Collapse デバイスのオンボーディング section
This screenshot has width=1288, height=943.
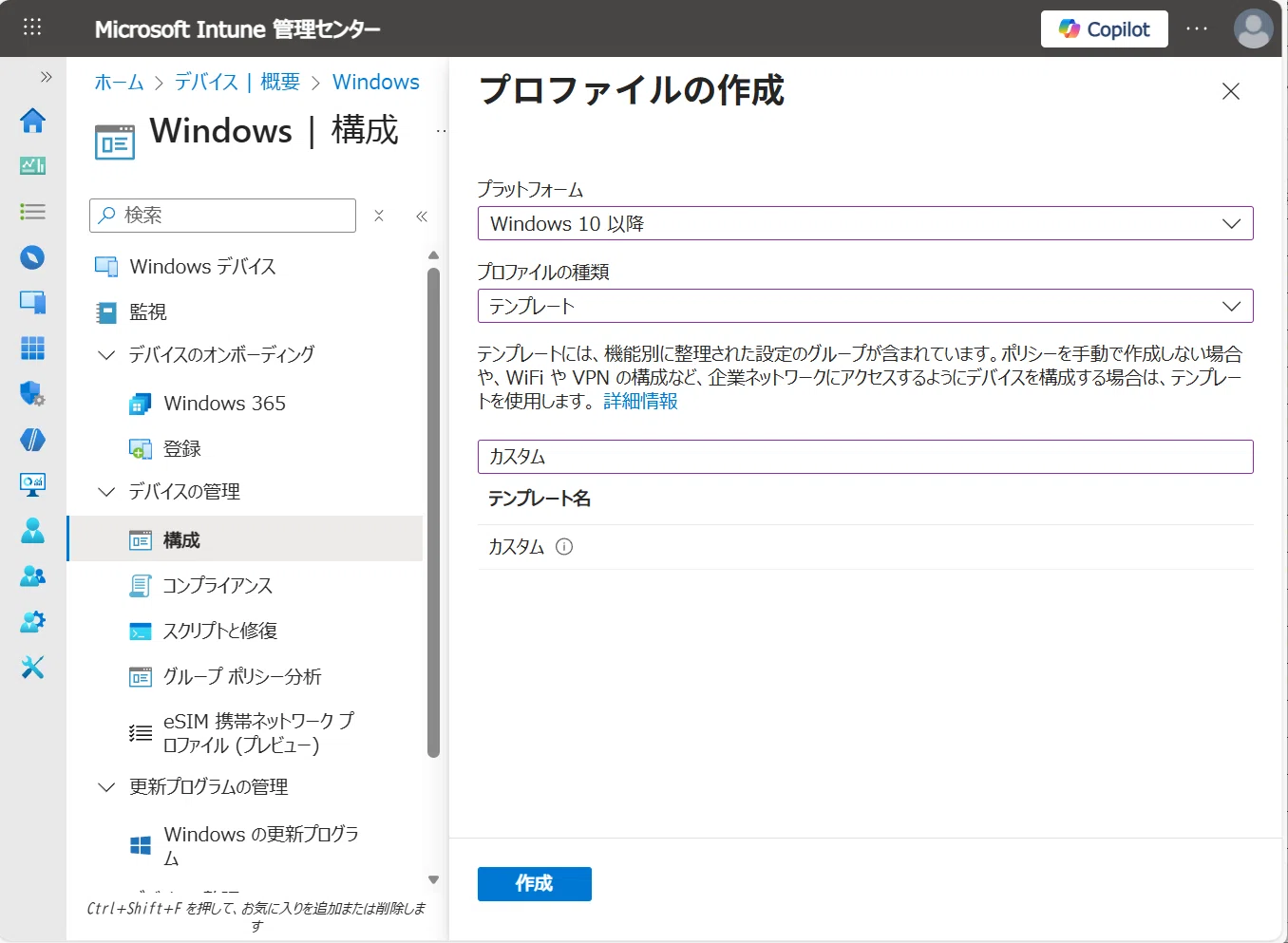(106, 354)
